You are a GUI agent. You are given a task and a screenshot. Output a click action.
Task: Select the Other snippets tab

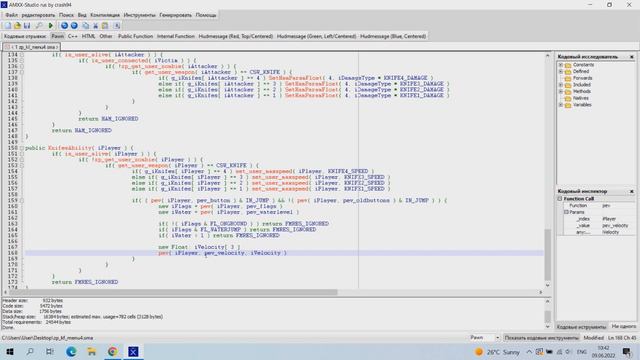[106, 36]
